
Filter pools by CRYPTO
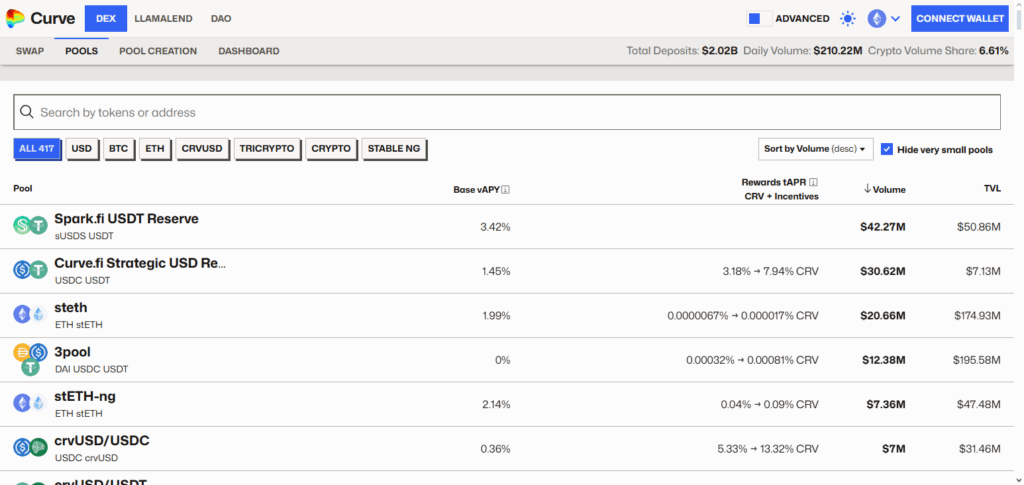[x=331, y=149]
